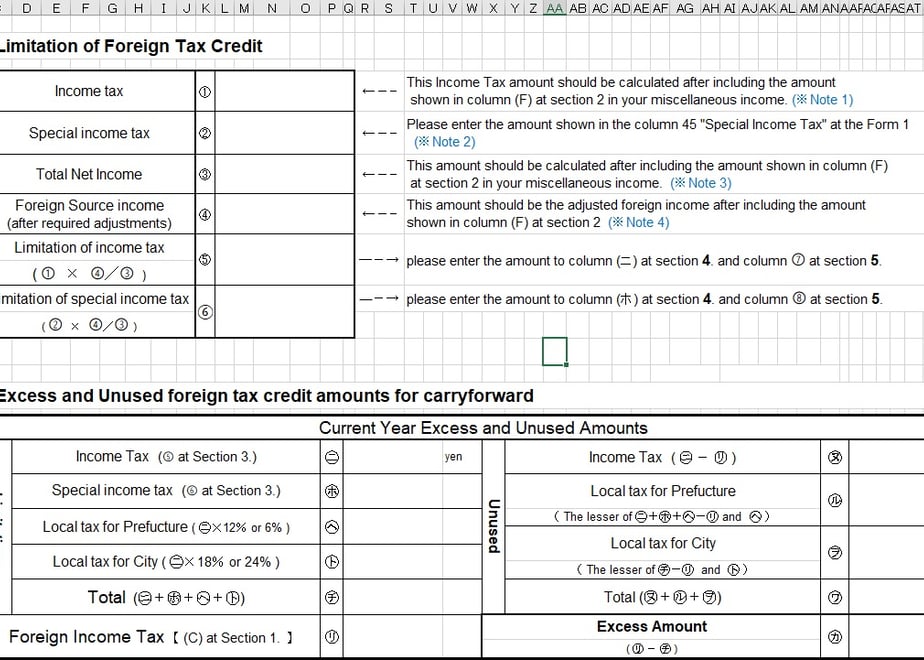Select column W header

pos(472,8)
